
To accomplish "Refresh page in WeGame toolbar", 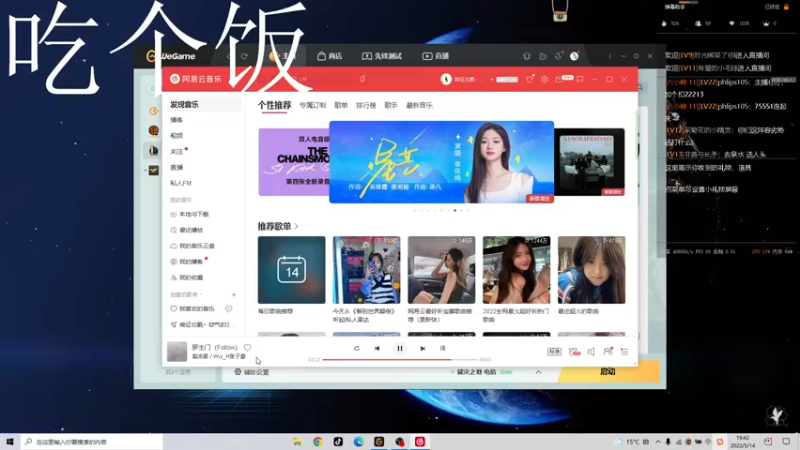I will 244,56.
